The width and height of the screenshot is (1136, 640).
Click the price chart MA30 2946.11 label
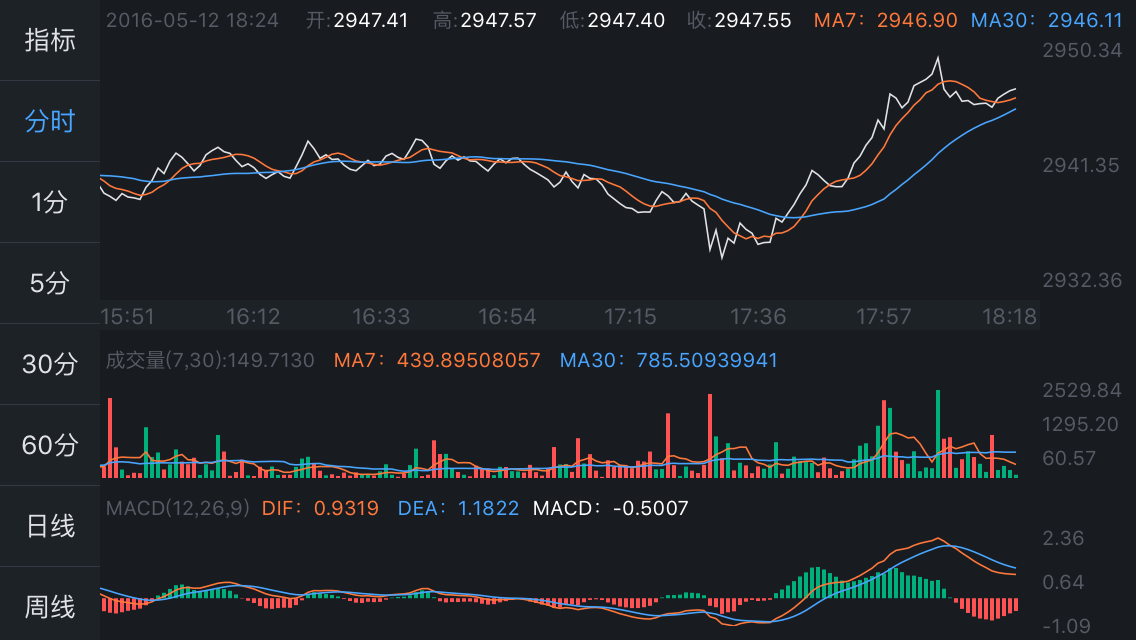point(1046,20)
